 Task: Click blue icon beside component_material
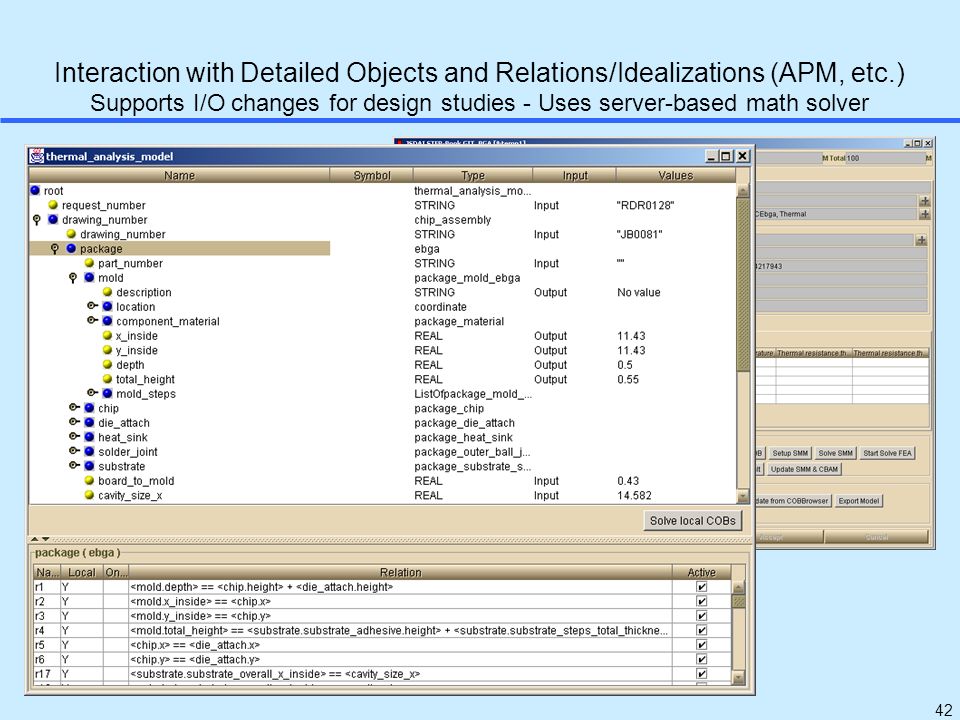[x=108, y=321]
